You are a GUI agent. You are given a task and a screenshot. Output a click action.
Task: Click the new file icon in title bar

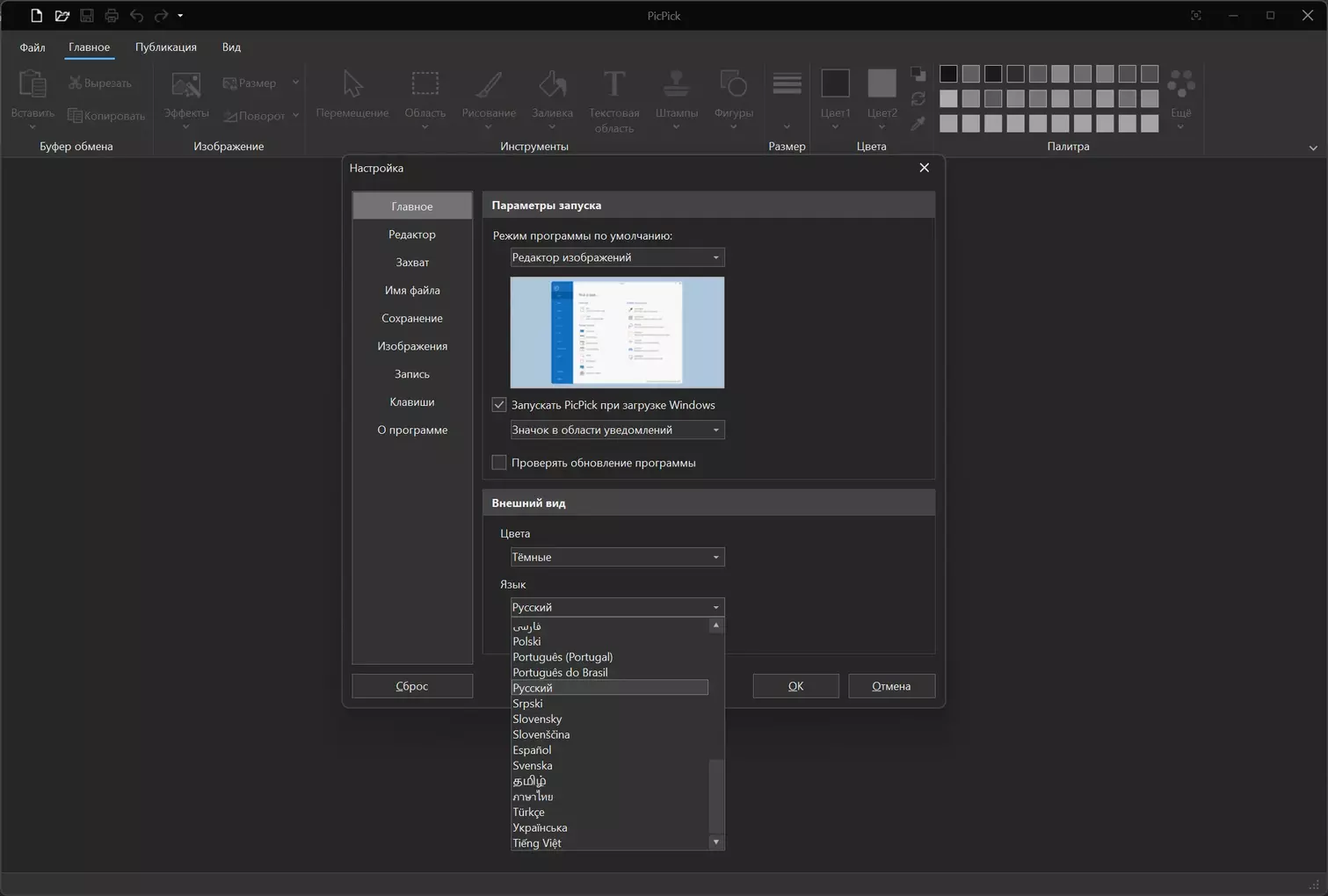click(x=36, y=16)
